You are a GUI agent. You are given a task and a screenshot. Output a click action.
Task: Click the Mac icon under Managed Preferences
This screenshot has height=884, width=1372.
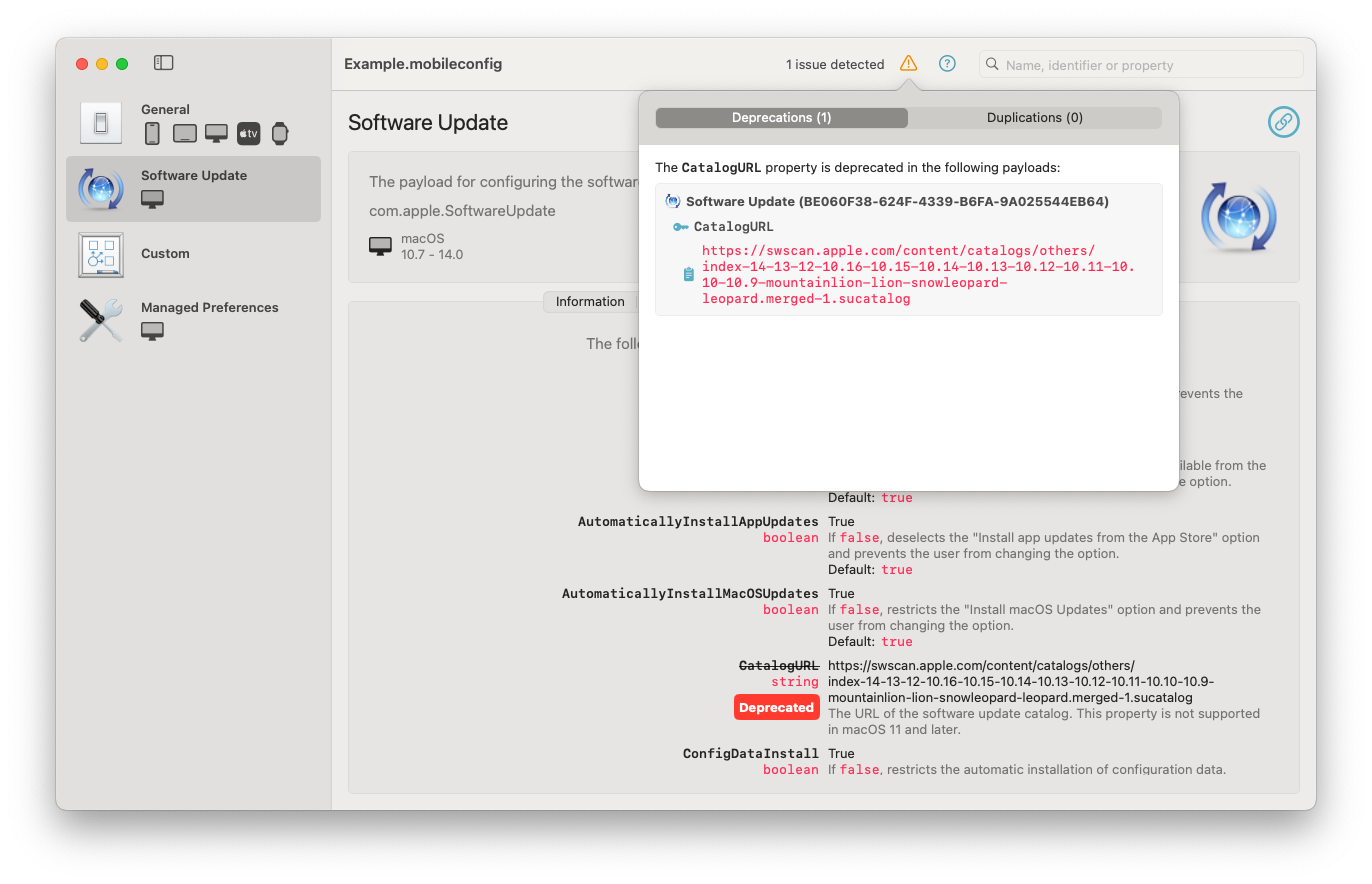point(152,331)
